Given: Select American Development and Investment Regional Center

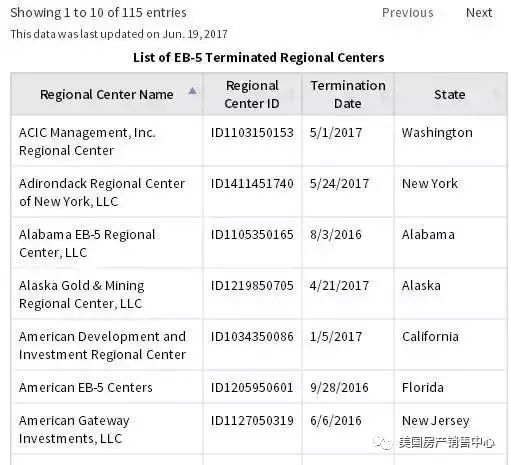Looking at the screenshot, I should [102, 345].
